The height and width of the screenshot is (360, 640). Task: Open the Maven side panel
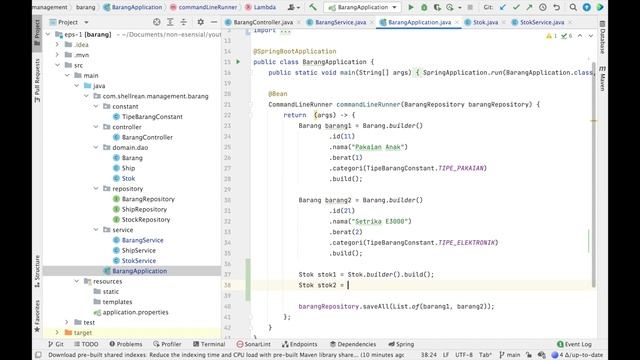[x=602, y=78]
